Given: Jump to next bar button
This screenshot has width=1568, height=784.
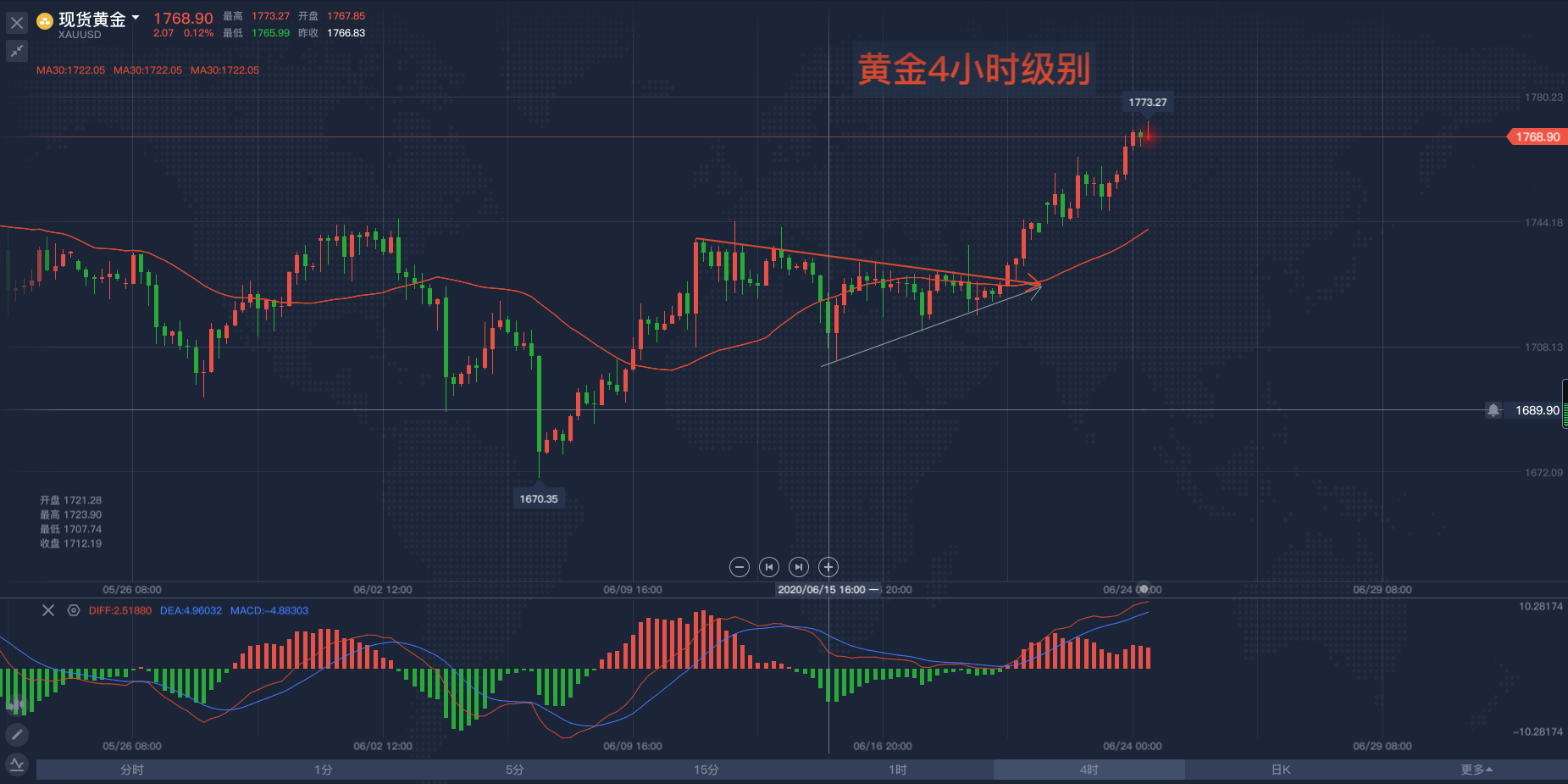Looking at the screenshot, I should 799,567.
